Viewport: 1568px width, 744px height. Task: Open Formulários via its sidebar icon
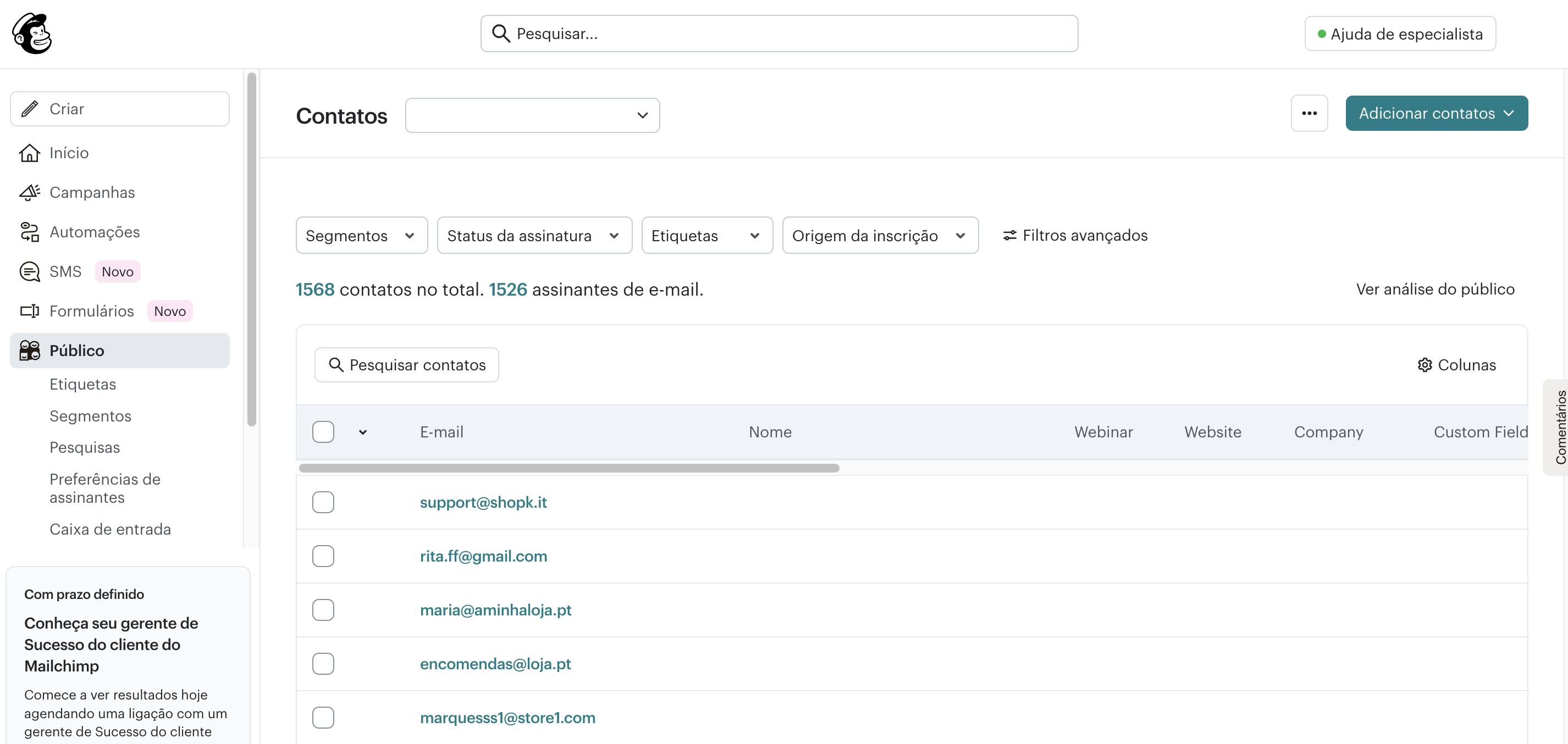29,311
